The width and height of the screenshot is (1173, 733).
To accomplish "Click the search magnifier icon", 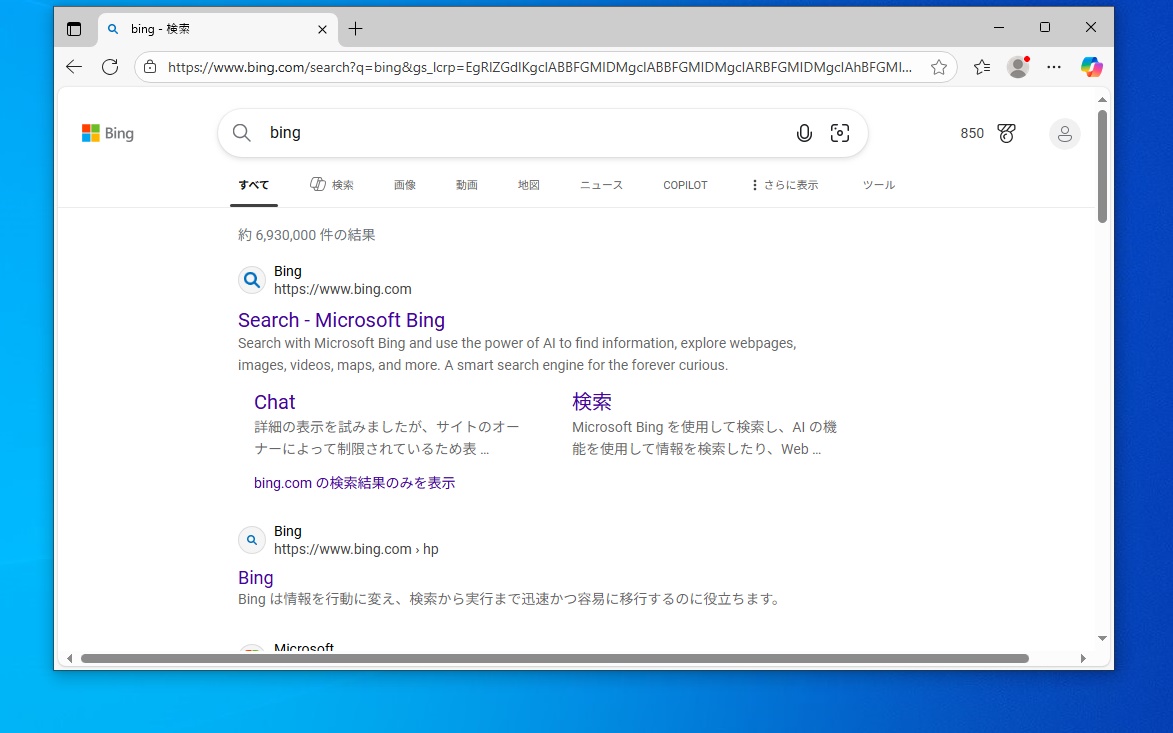I will 242,133.
